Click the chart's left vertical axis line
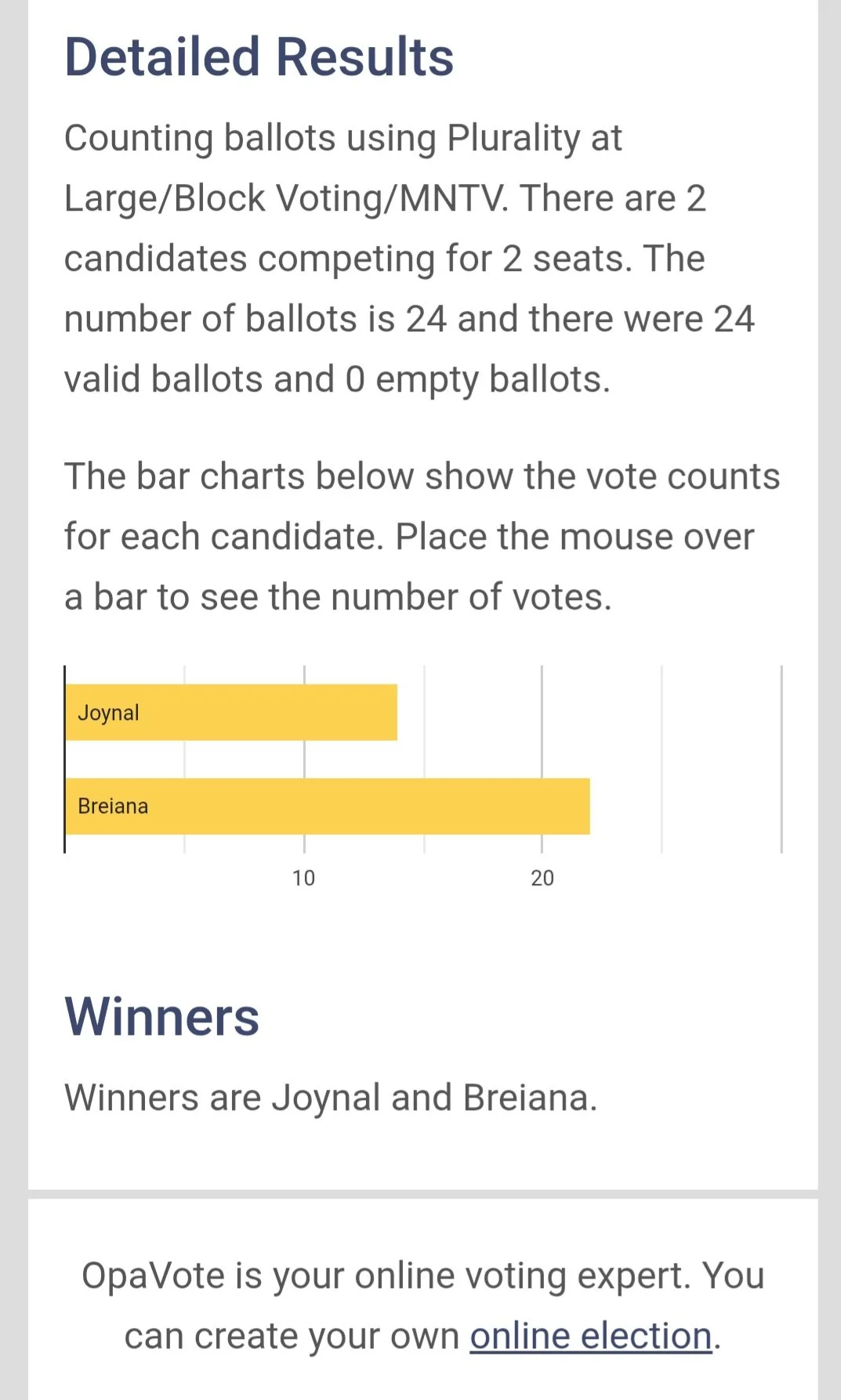Viewport: 841px width, 1400px height. (64, 759)
